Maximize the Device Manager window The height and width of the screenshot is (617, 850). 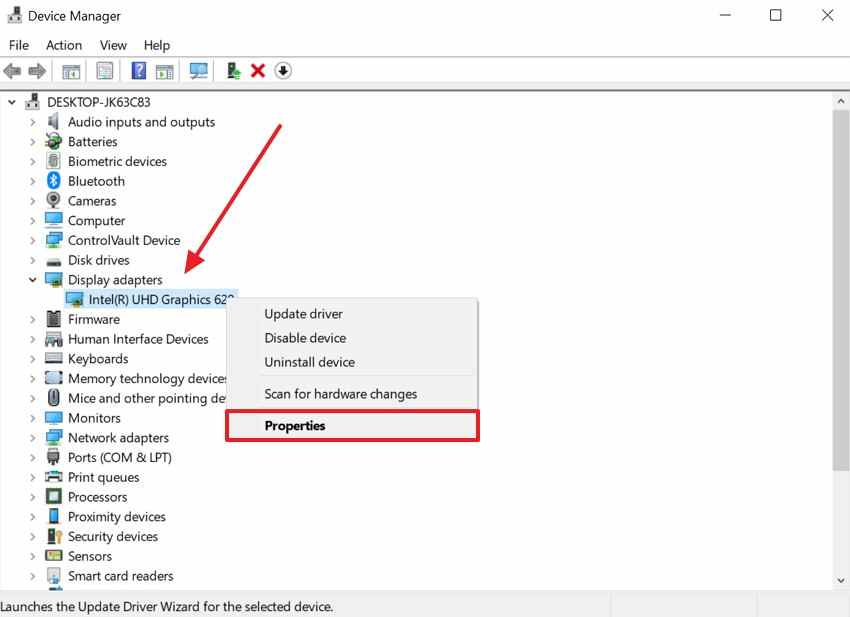(x=776, y=15)
